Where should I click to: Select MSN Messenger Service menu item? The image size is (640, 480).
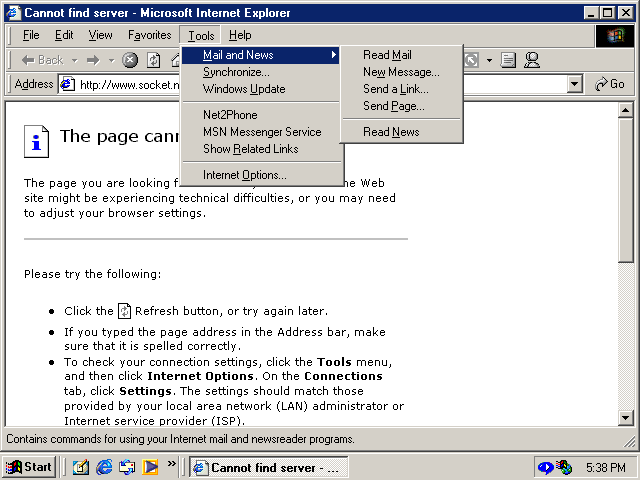pos(260,132)
